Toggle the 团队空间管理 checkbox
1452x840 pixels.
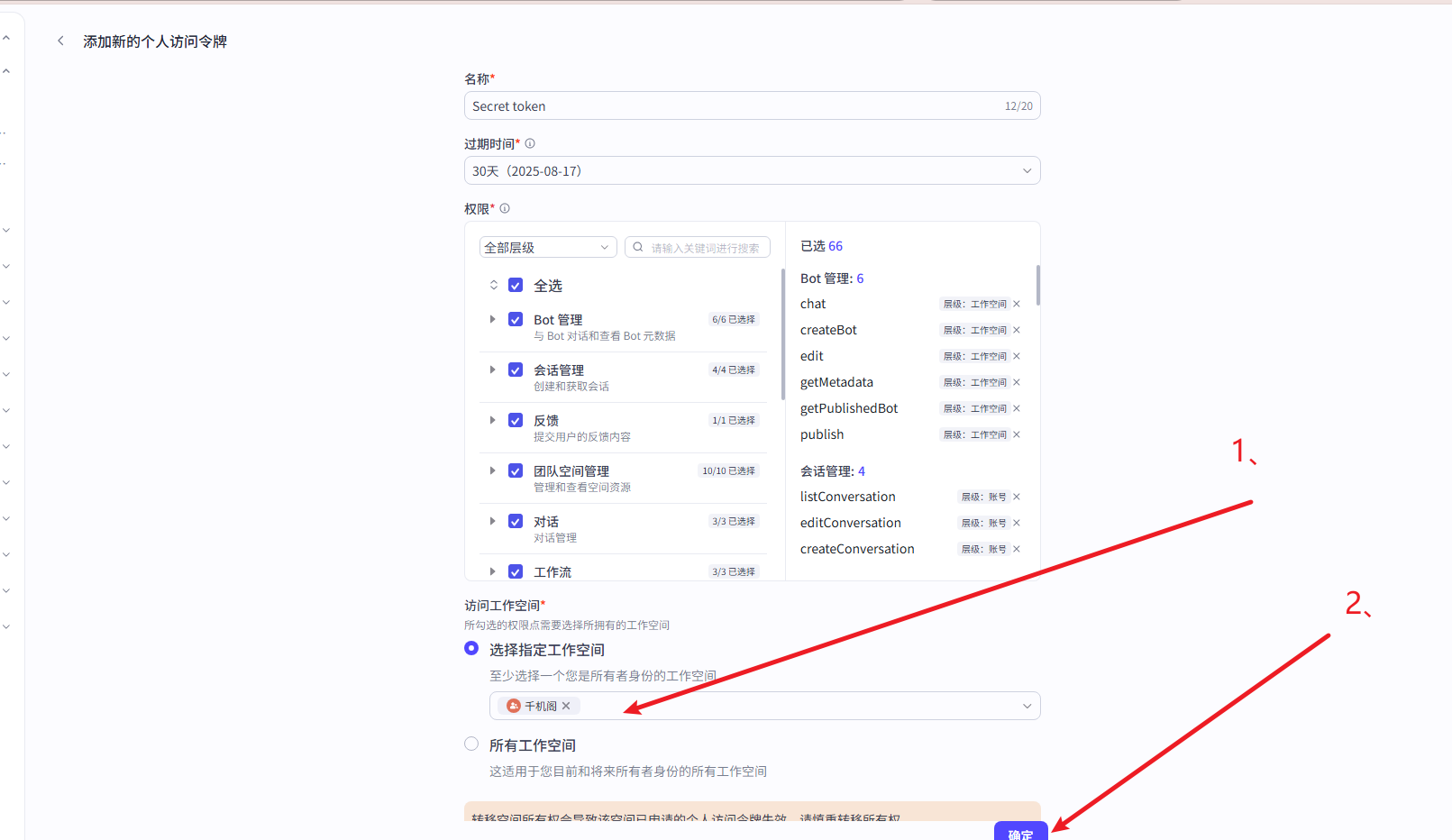(x=516, y=471)
